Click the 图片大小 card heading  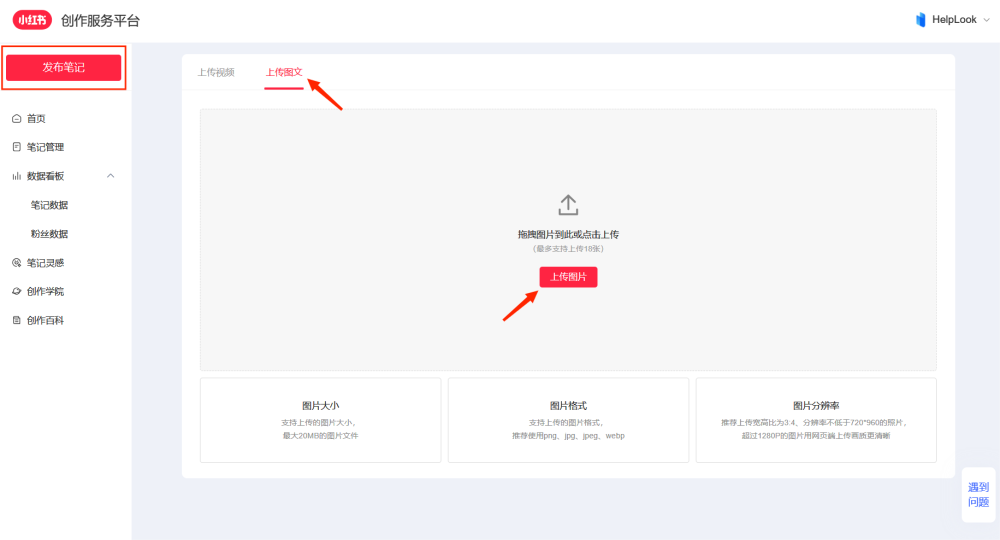tap(320, 405)
